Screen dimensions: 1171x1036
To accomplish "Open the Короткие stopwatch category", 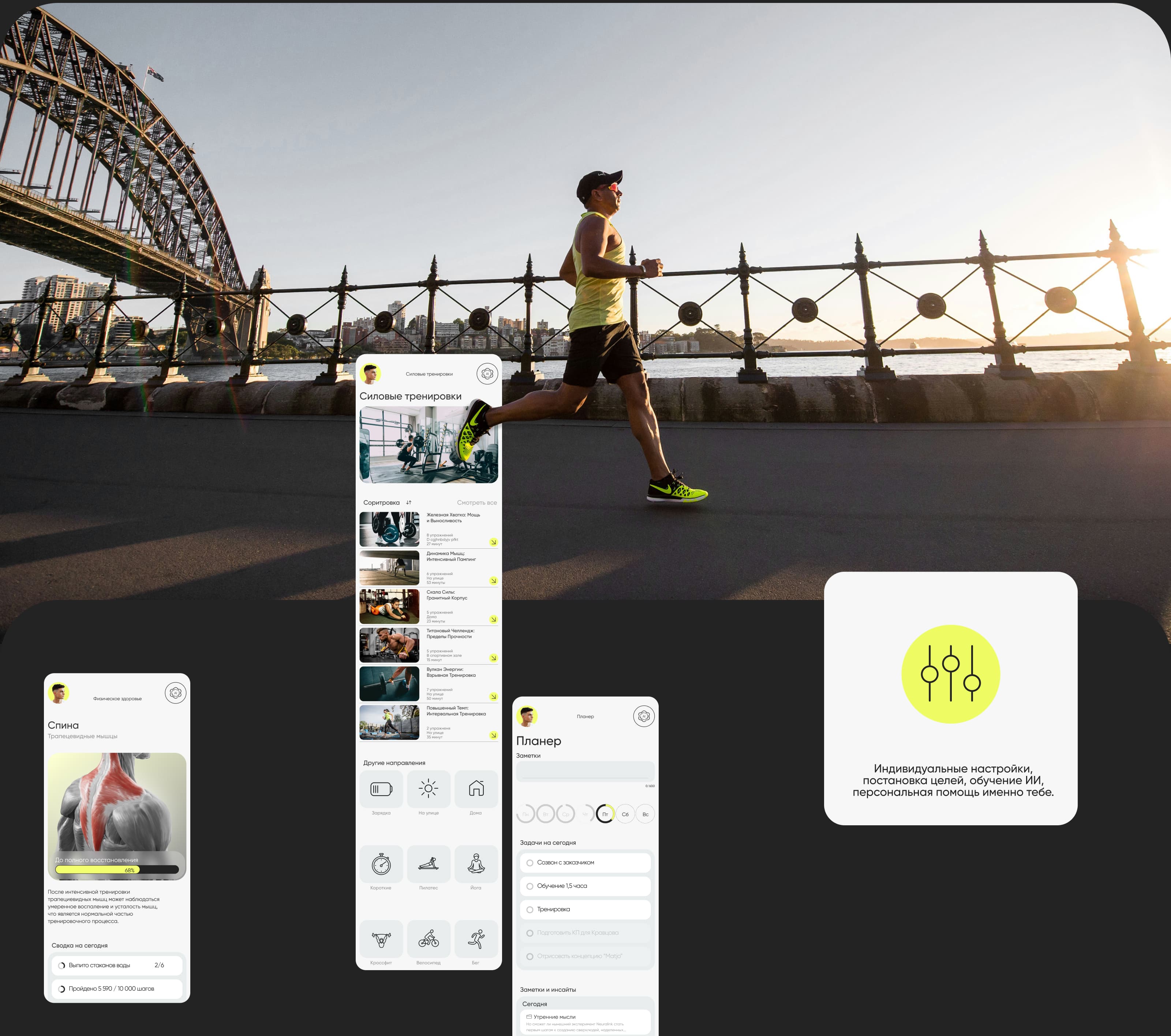I will (x=381, y=864).
